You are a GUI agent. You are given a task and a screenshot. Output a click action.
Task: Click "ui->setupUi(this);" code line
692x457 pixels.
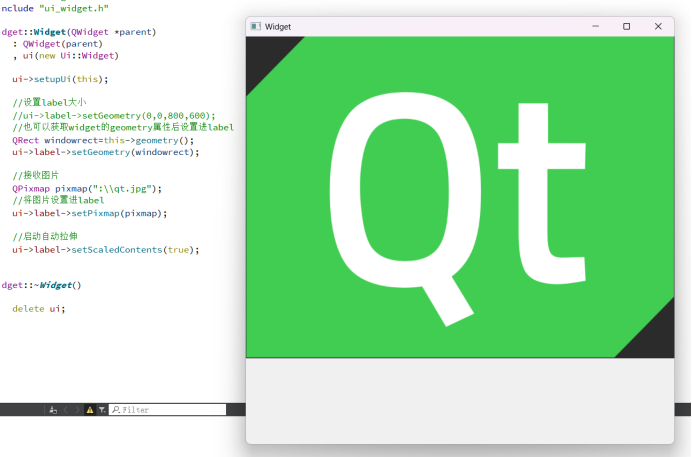(60, 79)
